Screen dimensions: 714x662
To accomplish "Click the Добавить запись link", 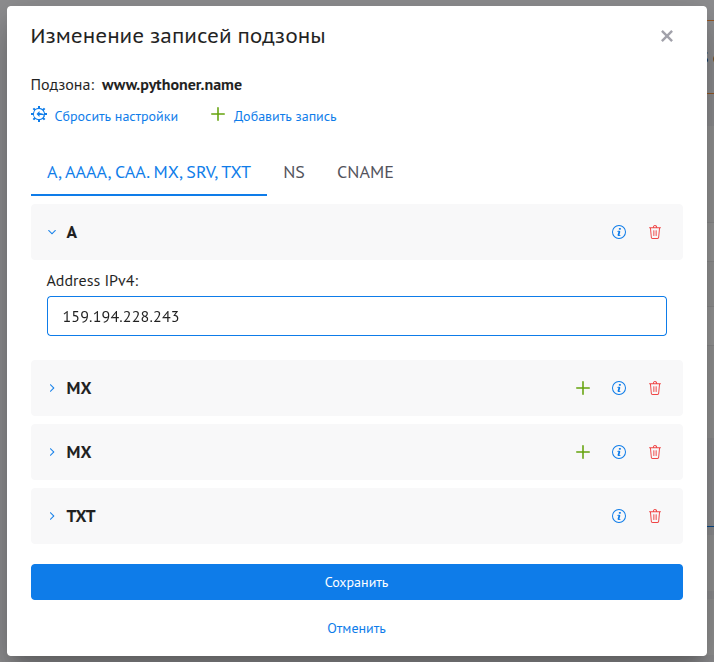I will pyautogui.click(x=285, y=117).
